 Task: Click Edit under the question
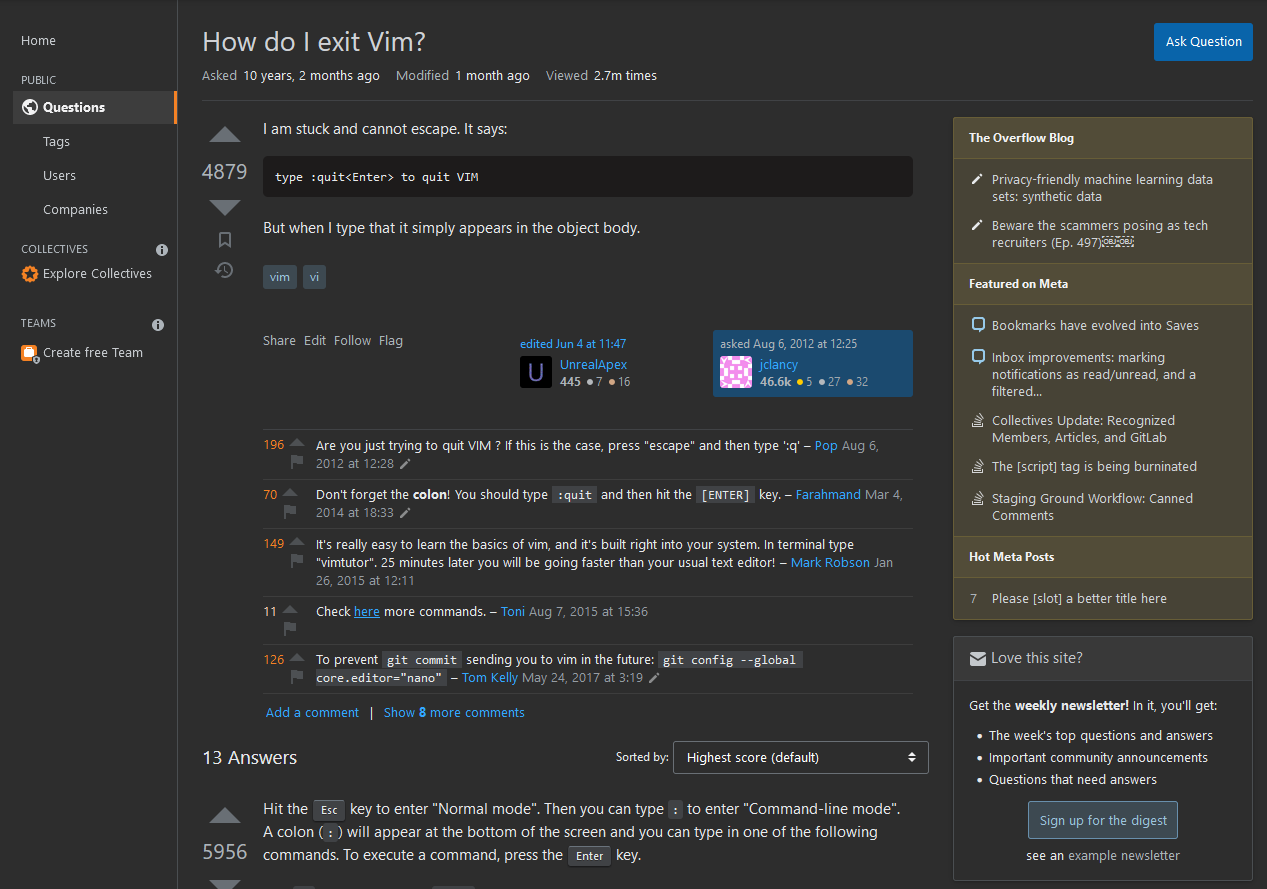pyautogui.click(x=315, y=341)
